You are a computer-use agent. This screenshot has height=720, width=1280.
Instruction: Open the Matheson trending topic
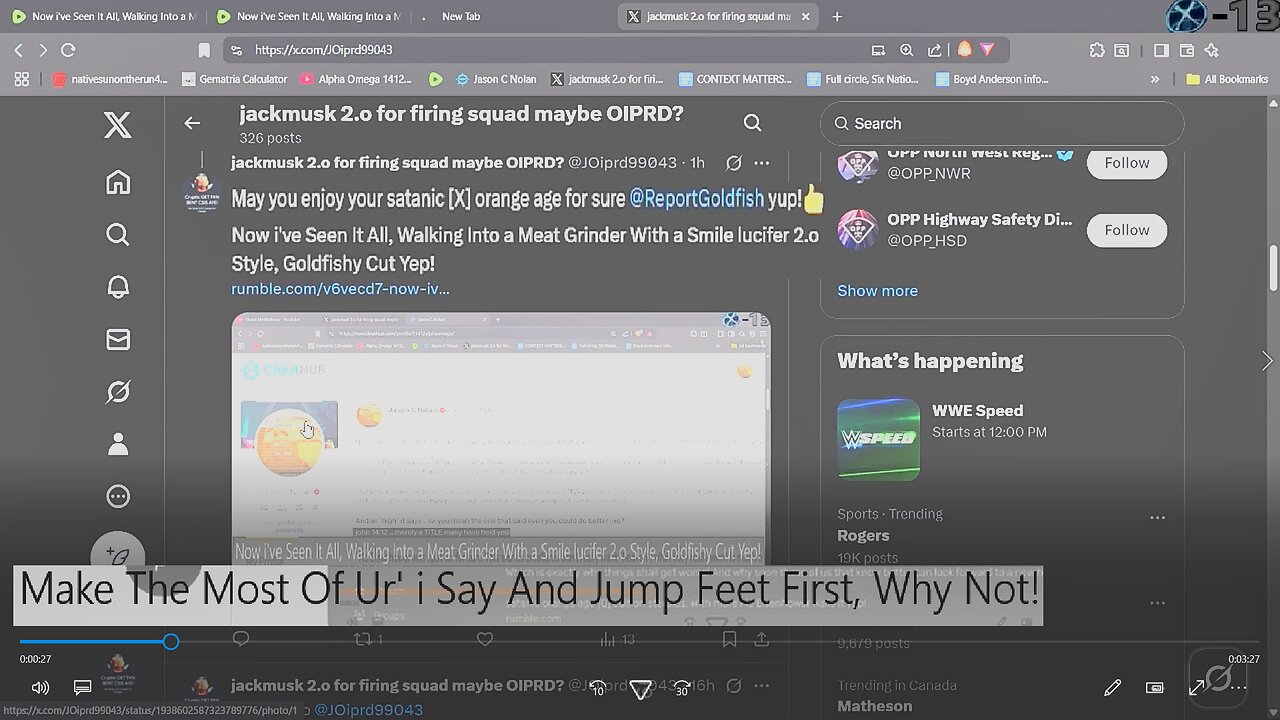(x=874, y=706)
